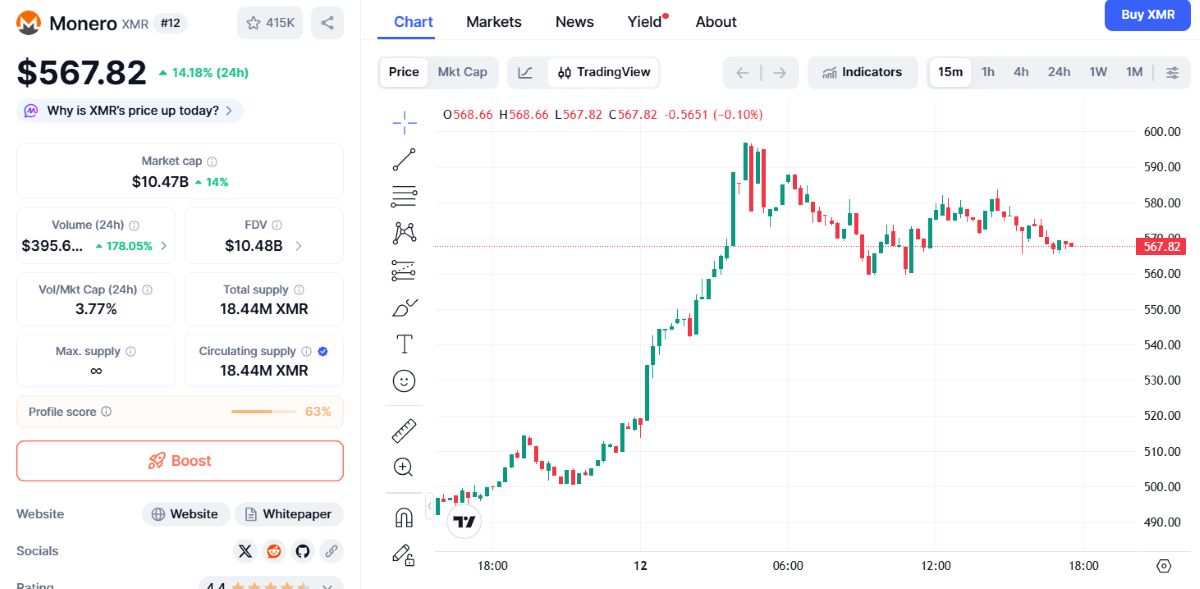The width and height of the screenshot is (1200, 589).
Task: Open the Indicators menu
Action: (x=862, y=71)
